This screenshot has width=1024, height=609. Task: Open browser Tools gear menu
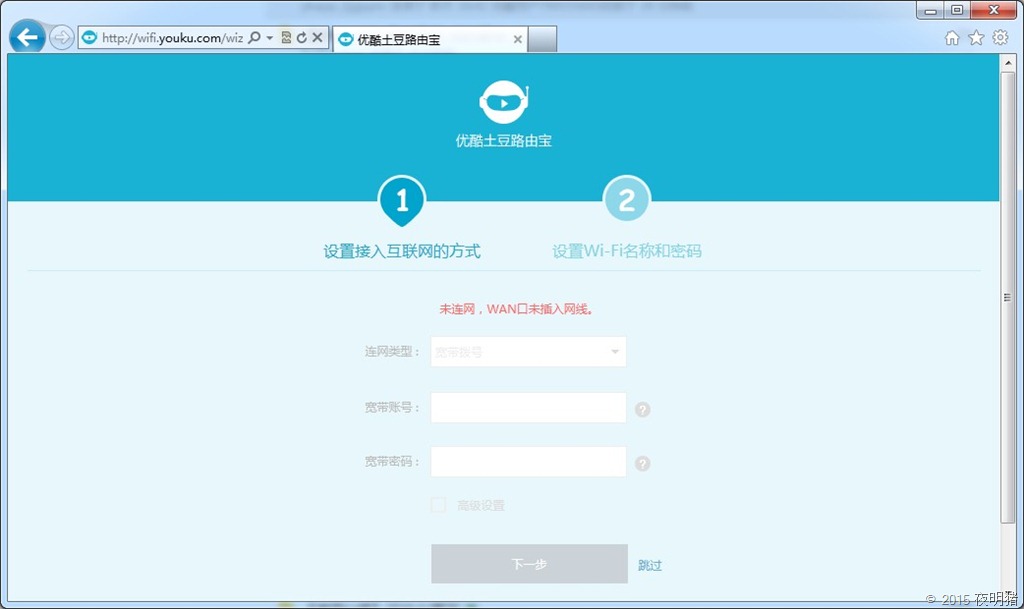[1000, 38]
